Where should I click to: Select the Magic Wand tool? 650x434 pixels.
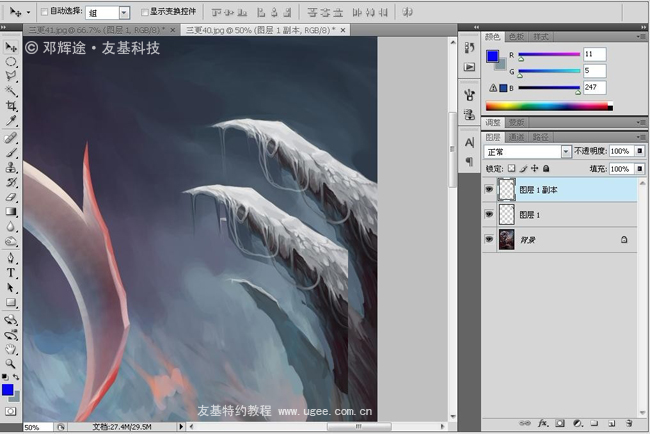click(11, 90)
